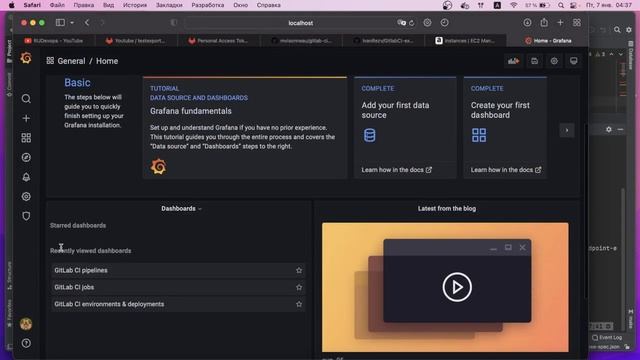Click the data source database icon
The width and height of the screenshot is (640, 360).
click(369, 135)
